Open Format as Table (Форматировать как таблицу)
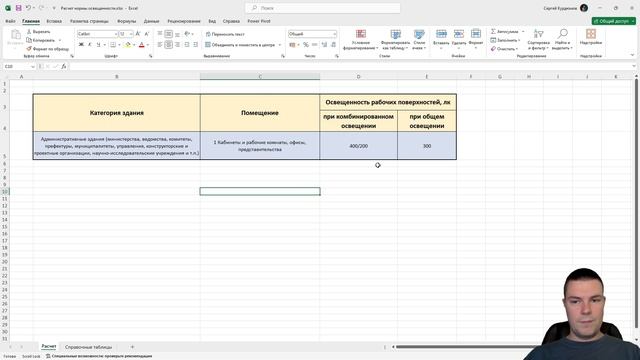This screenshot has height=360, width=640. pos(395,39)
